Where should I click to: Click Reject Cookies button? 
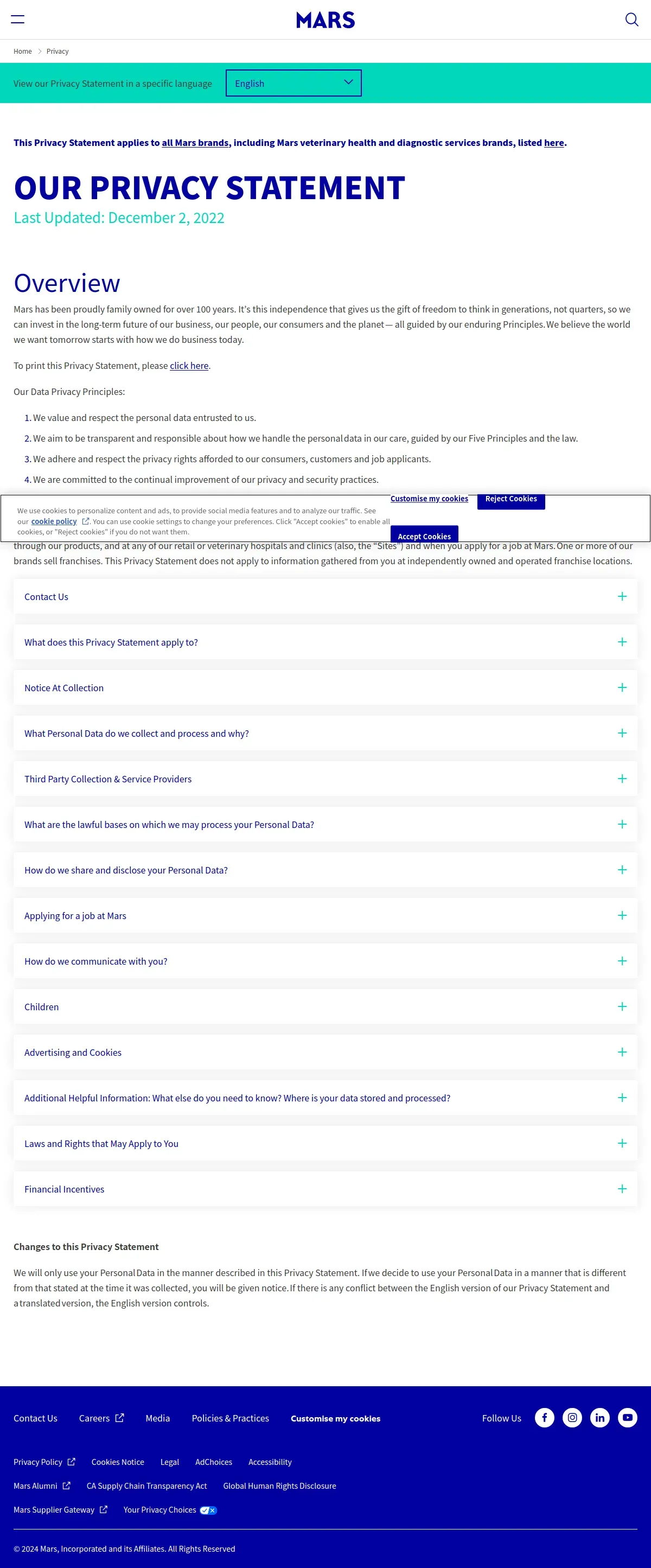(x=511, y=500)
